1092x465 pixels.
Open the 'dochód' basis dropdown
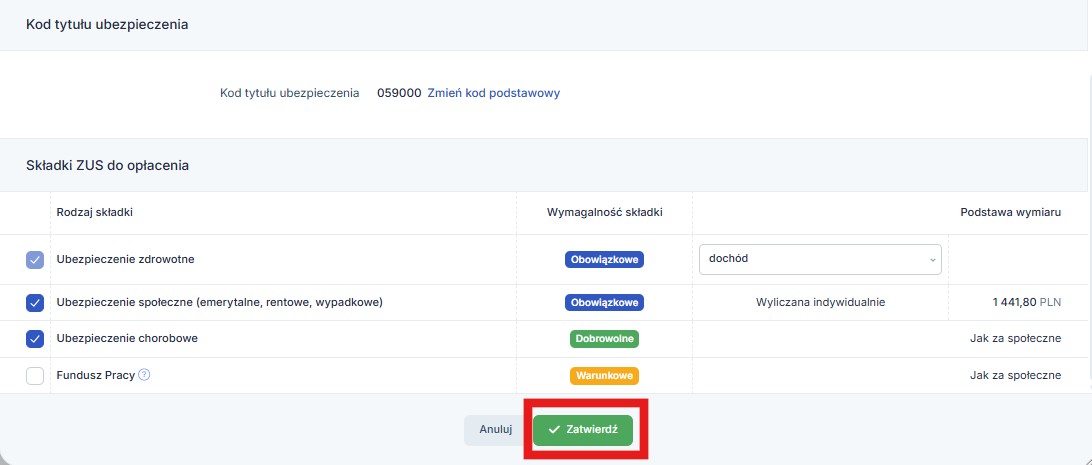[x=819, y=259]
